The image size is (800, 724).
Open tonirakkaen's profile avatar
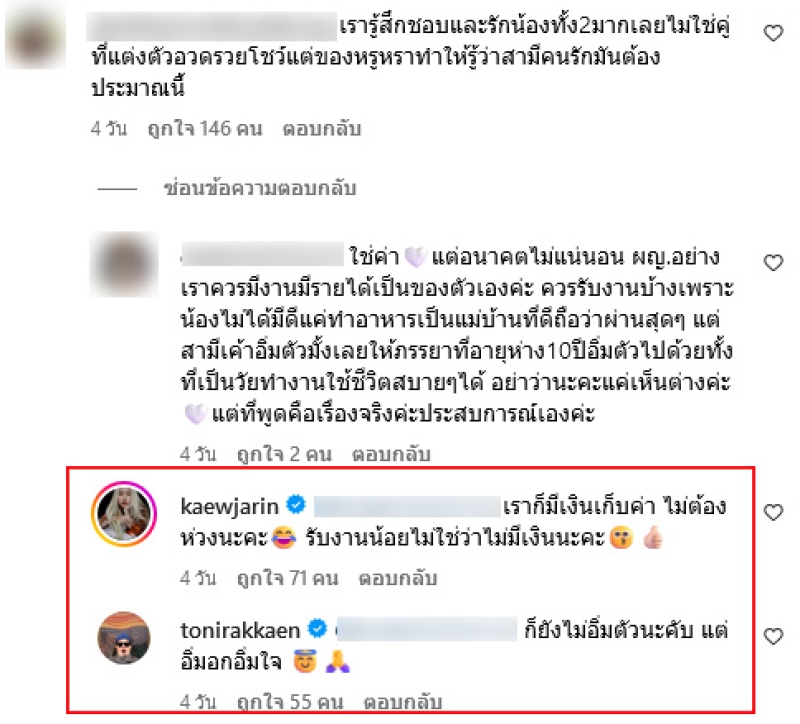[124, 638]
